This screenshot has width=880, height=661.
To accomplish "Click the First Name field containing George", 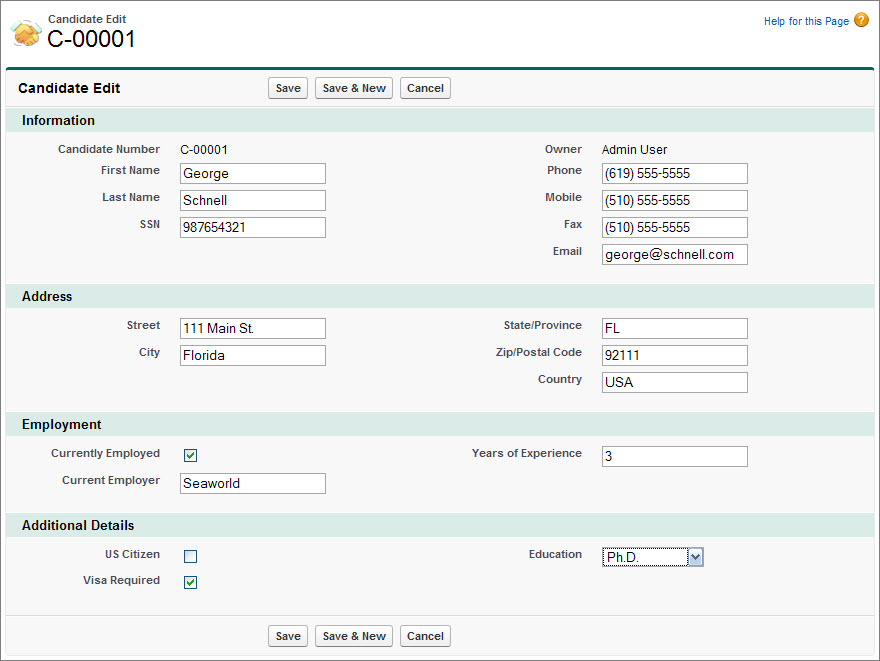I will coord(253,173).
